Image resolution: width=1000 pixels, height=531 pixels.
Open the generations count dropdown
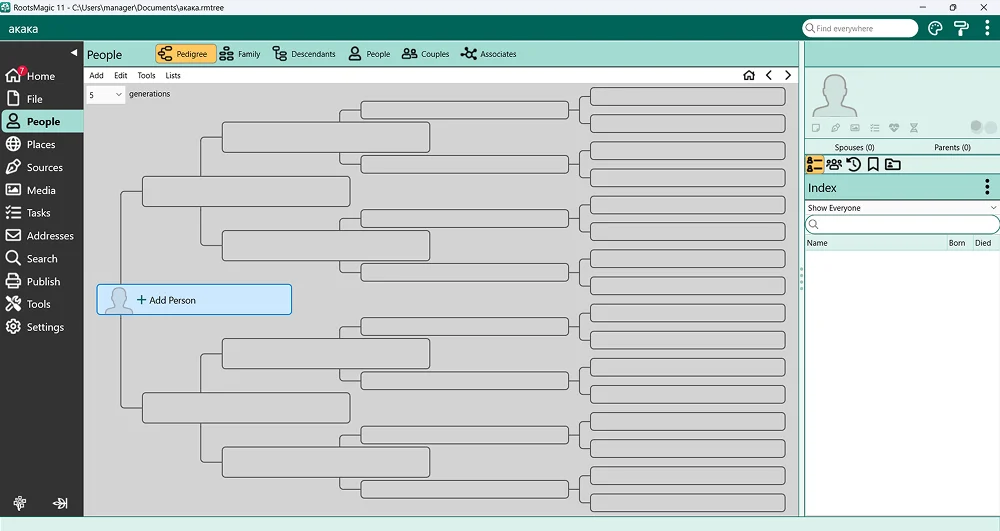coord(105,95)
